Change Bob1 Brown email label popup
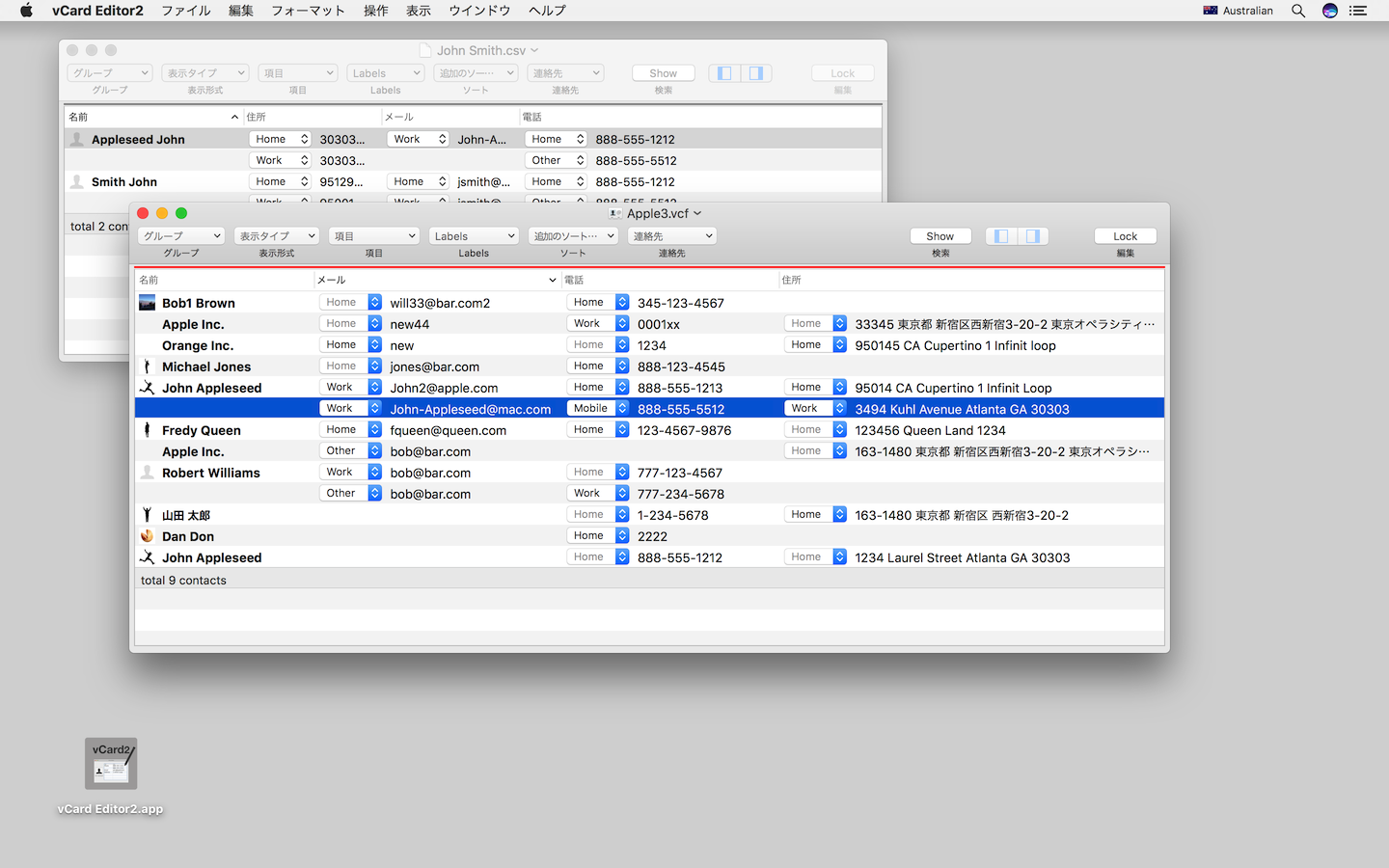Viewport: 1389px width, 868px height. 351,303
